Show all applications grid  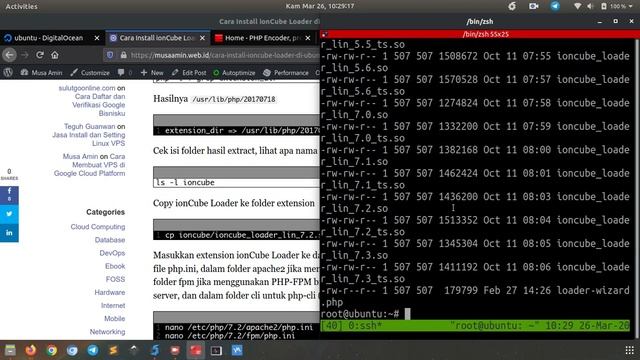tap(629, 350)
